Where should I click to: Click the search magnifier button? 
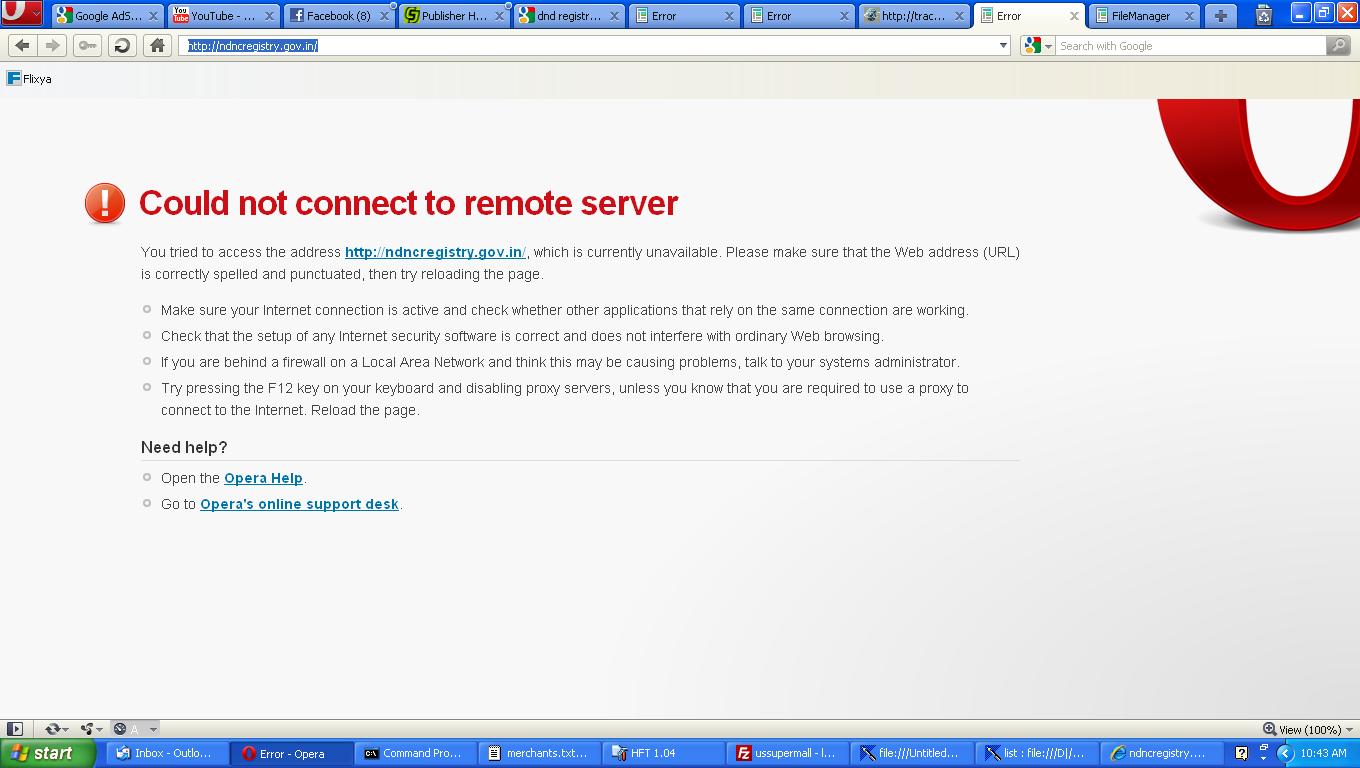point(1338,46)
